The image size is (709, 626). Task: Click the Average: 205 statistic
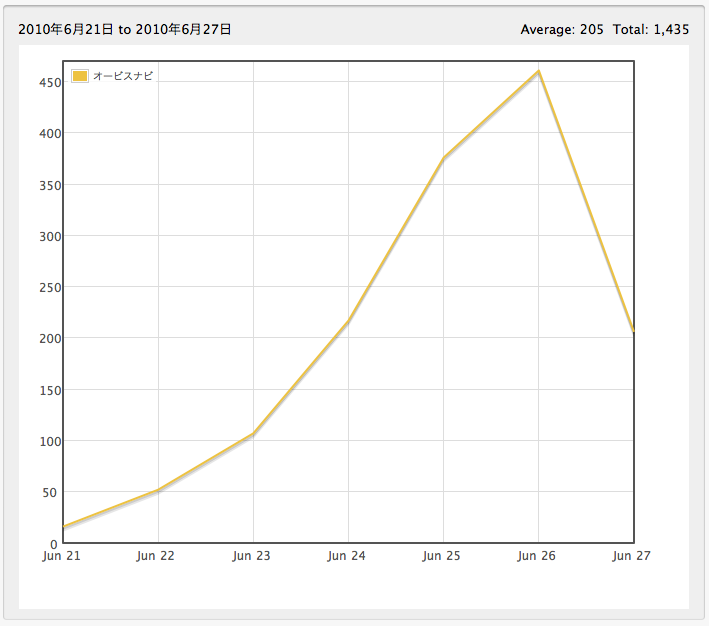click(561, 30)
